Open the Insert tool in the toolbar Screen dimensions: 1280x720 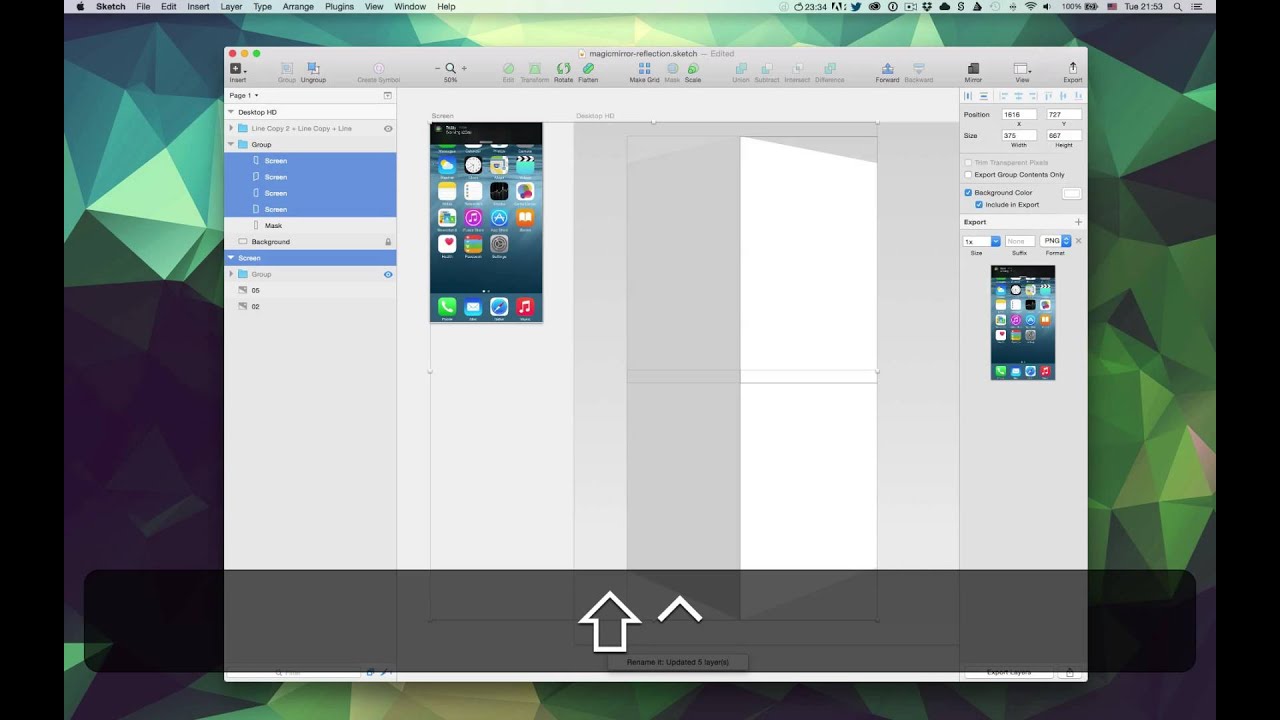237,69
